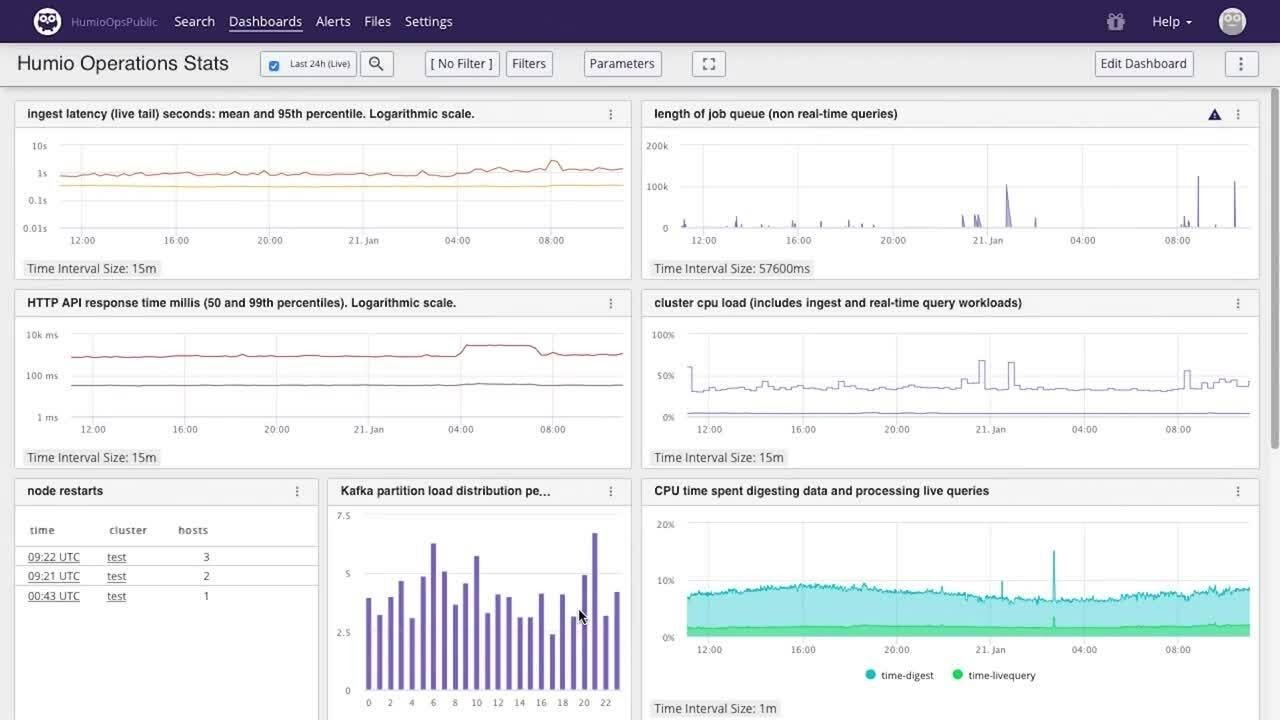This screenshot has width=1280, height=720.
Task: Toggle the Last 24h Live checkbox
Action: (x=274, y=65)
